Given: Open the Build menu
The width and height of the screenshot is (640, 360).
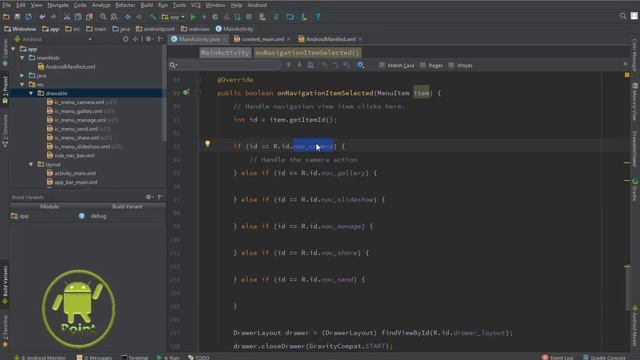Looking at the screenshot, I should point(147,5).
